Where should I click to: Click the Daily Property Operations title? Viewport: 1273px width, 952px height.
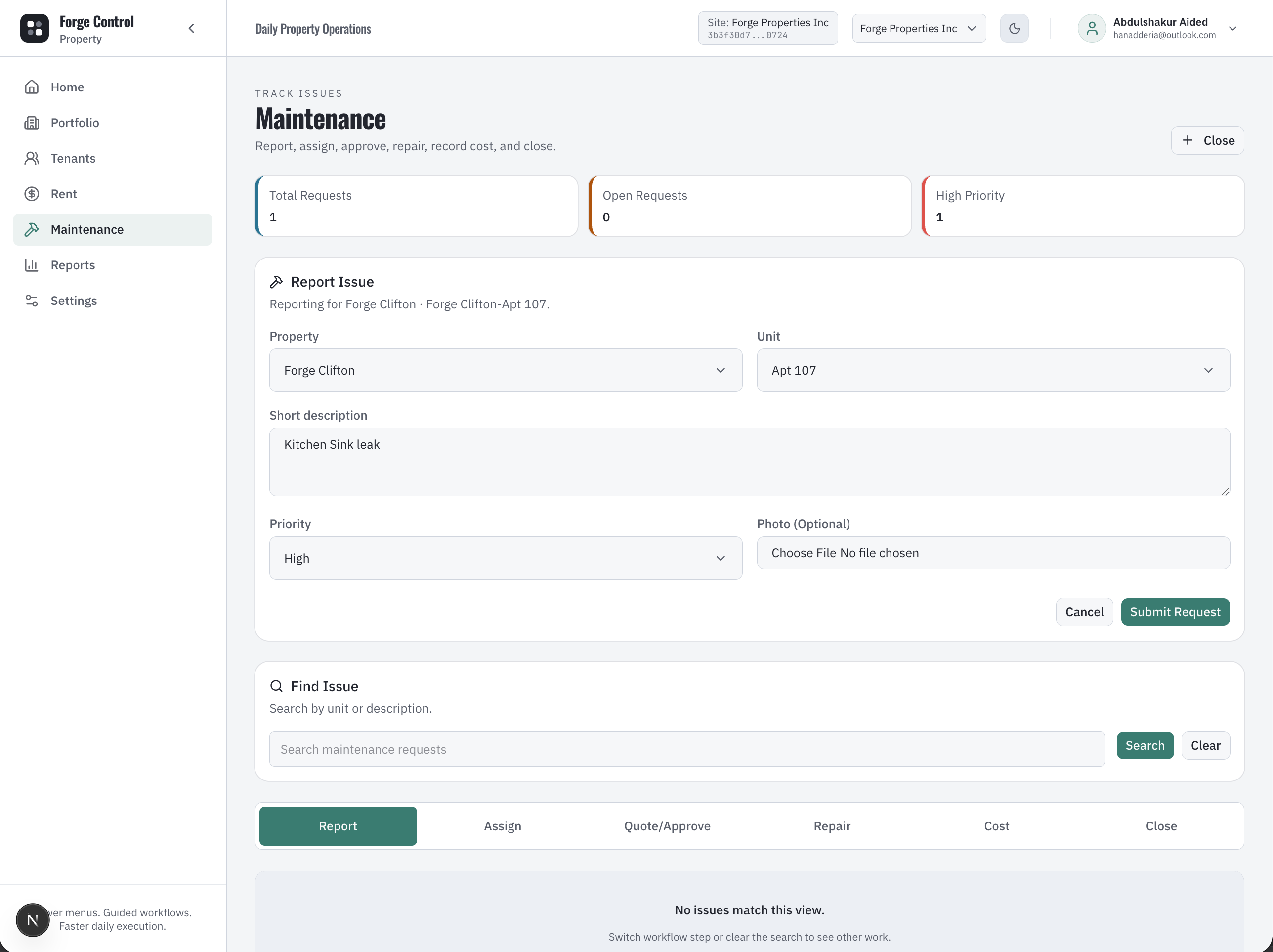313,29
